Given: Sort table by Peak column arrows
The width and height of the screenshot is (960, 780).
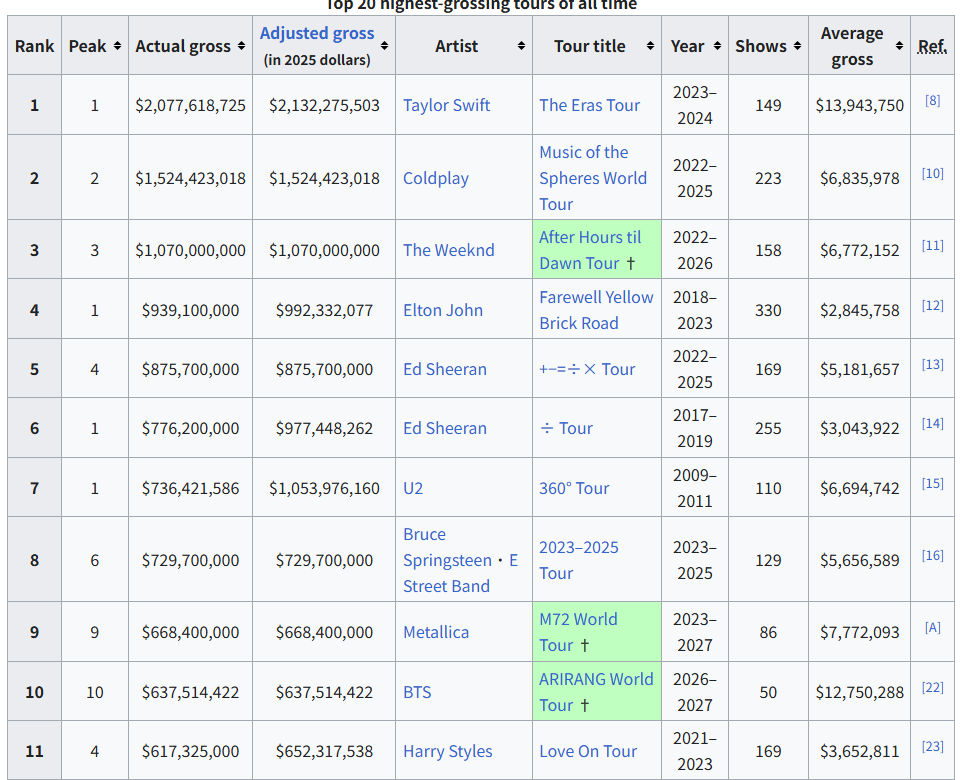Looking at the screenshot, I should [x=117, y=47].
